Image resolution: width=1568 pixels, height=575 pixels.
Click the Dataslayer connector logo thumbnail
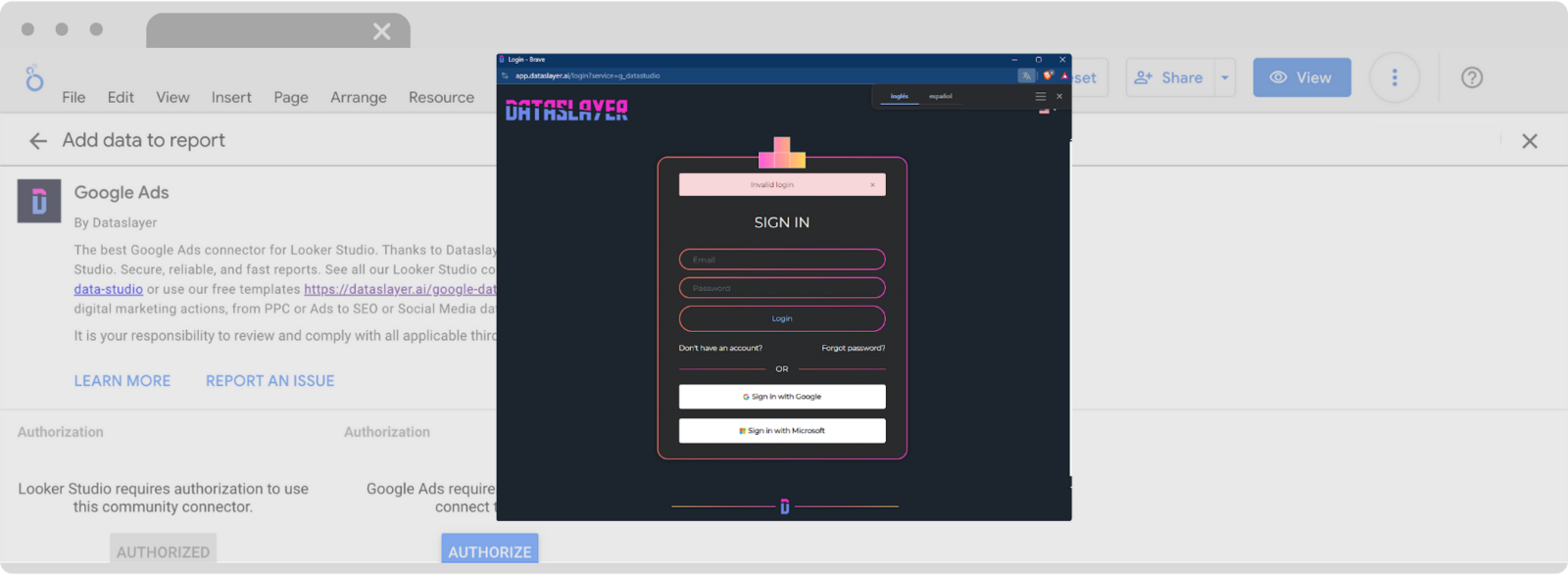tap(39, 201)
